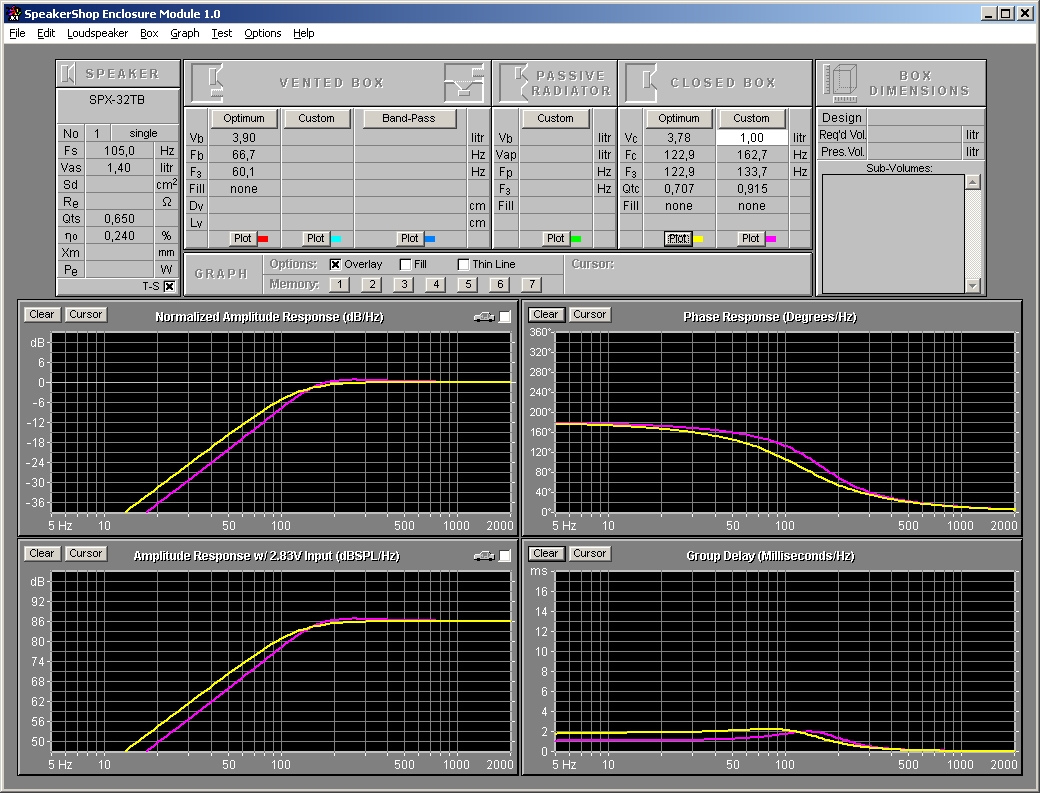This screenshot has width=1040, height=793.
Task: Open the Graph menu
Action: 184,33
